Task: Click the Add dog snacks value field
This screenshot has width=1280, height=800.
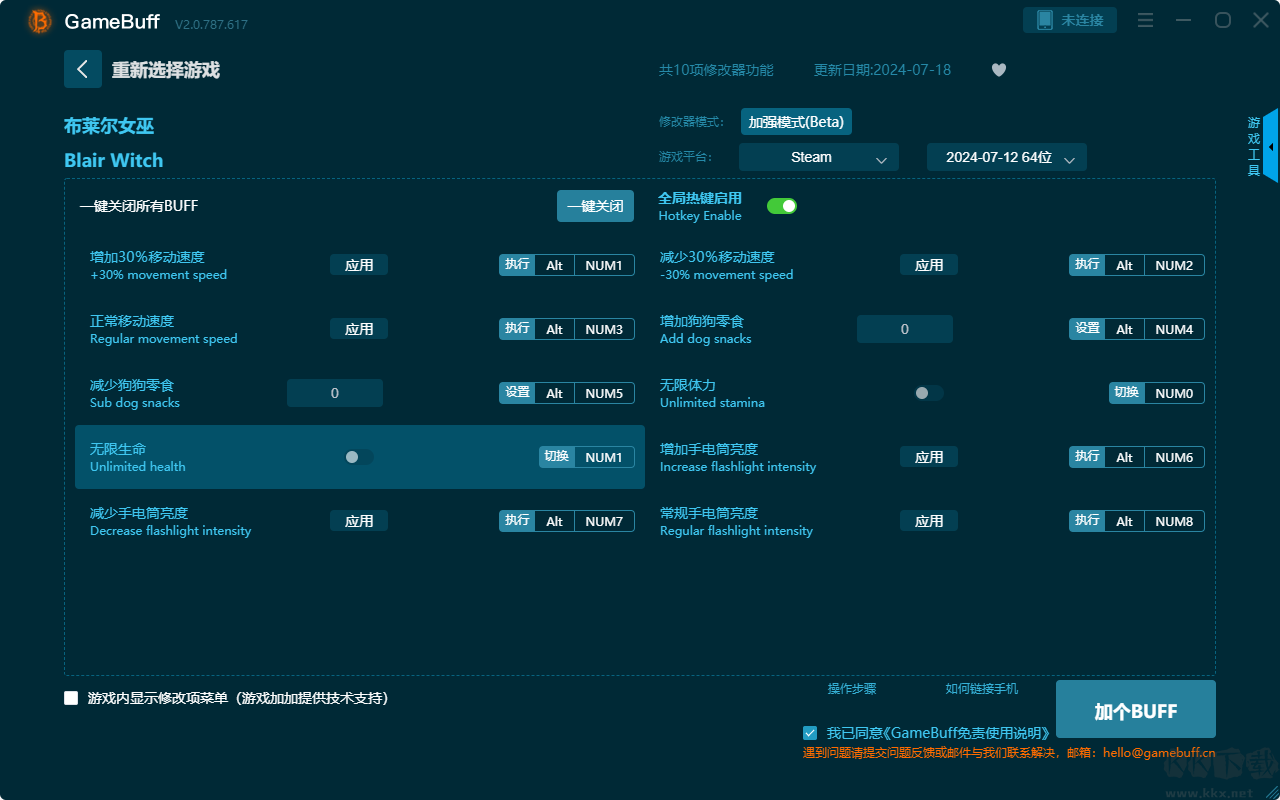Action: (x=905, y=329)
